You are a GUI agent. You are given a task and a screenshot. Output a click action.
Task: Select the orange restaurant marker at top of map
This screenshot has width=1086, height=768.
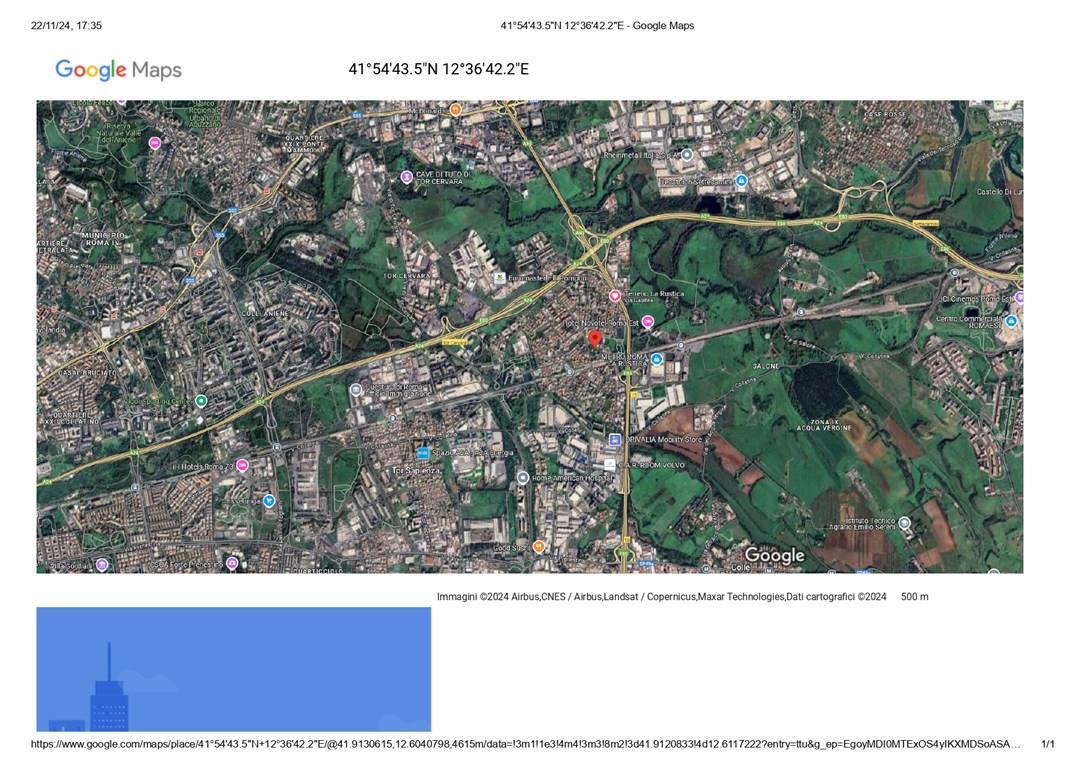[455, 109]
